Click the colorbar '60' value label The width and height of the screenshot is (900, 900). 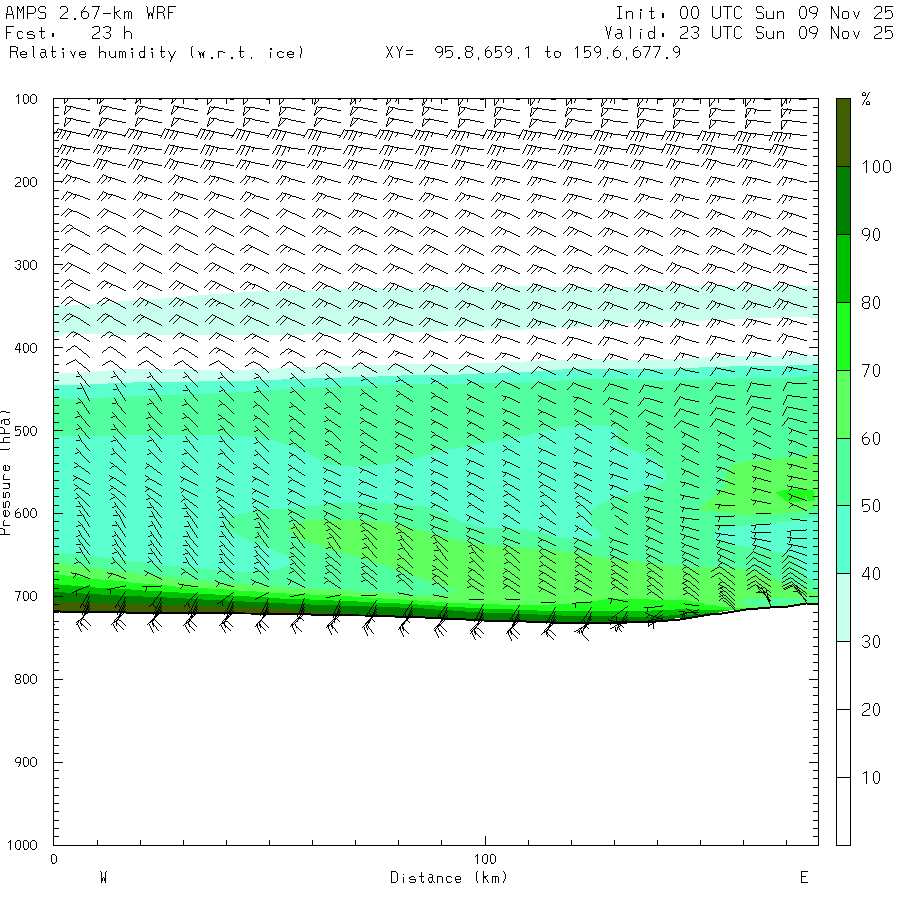(871, 439)
